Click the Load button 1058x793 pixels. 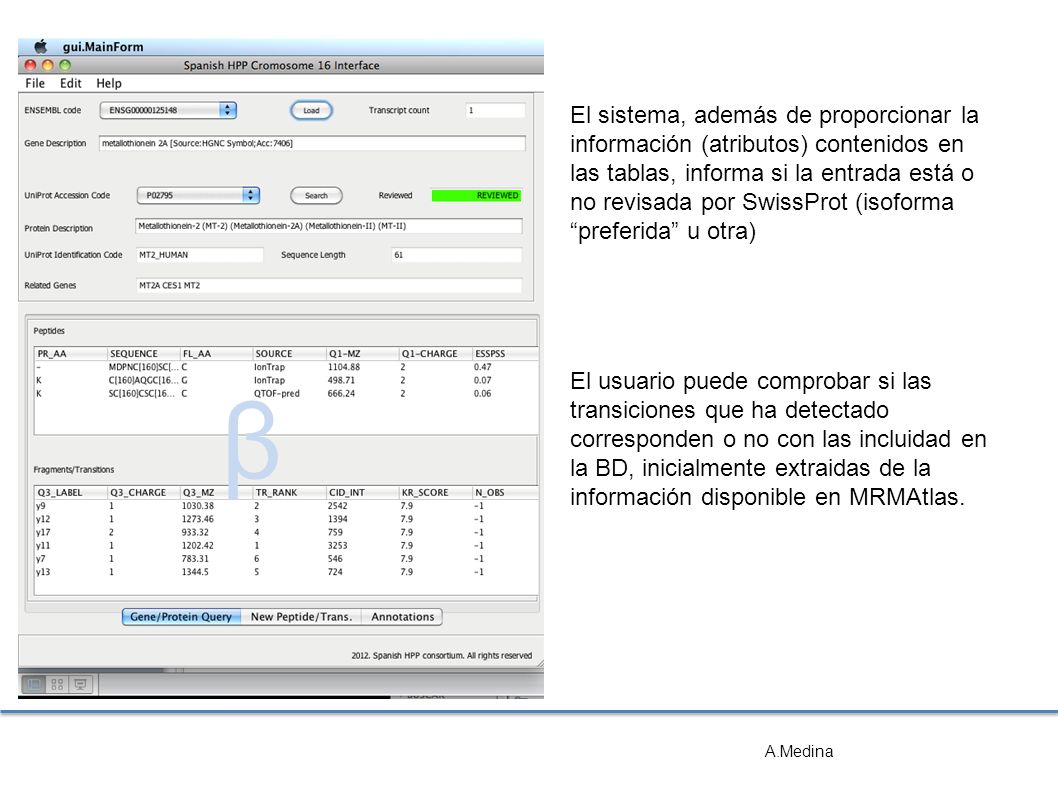point(311,110)
